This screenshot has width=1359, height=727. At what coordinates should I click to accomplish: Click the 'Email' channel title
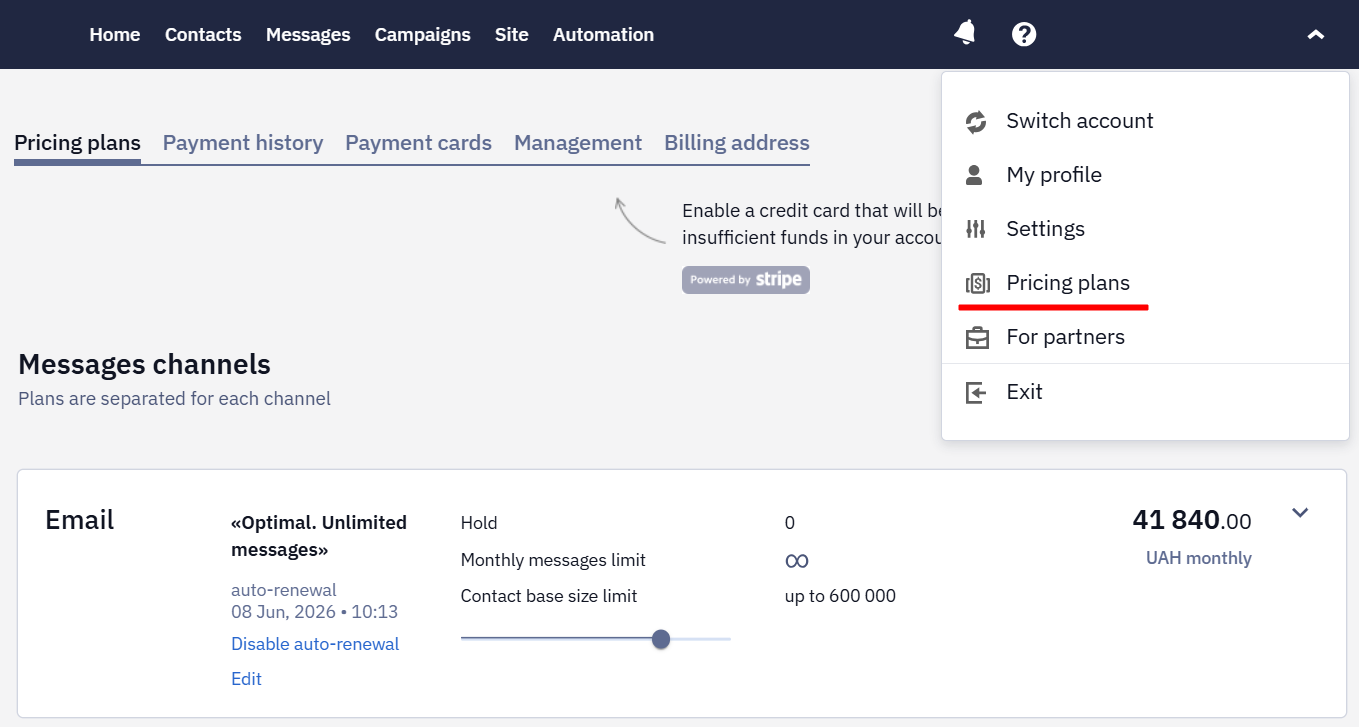pyautogui.click(x=80, y=520)
